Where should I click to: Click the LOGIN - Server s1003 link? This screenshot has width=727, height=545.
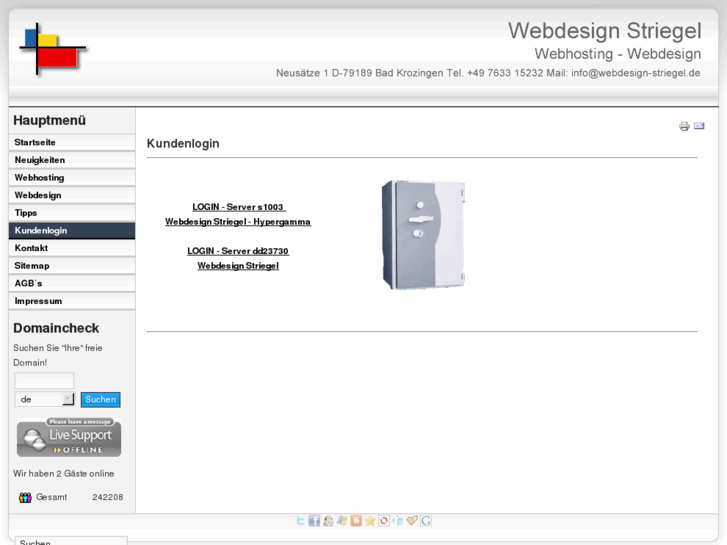pyautogui.click(x=238, y=207)
